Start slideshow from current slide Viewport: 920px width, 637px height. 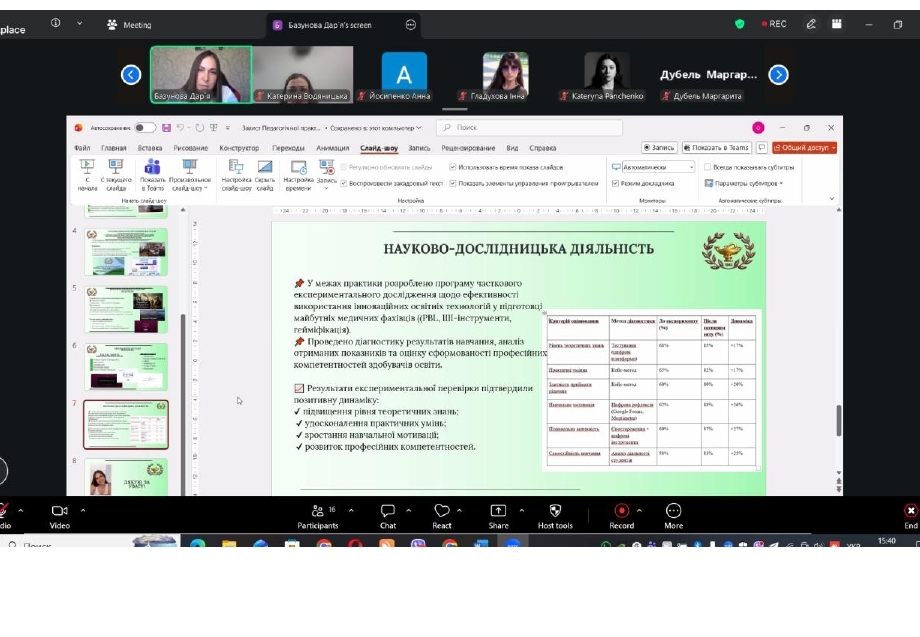116,175
